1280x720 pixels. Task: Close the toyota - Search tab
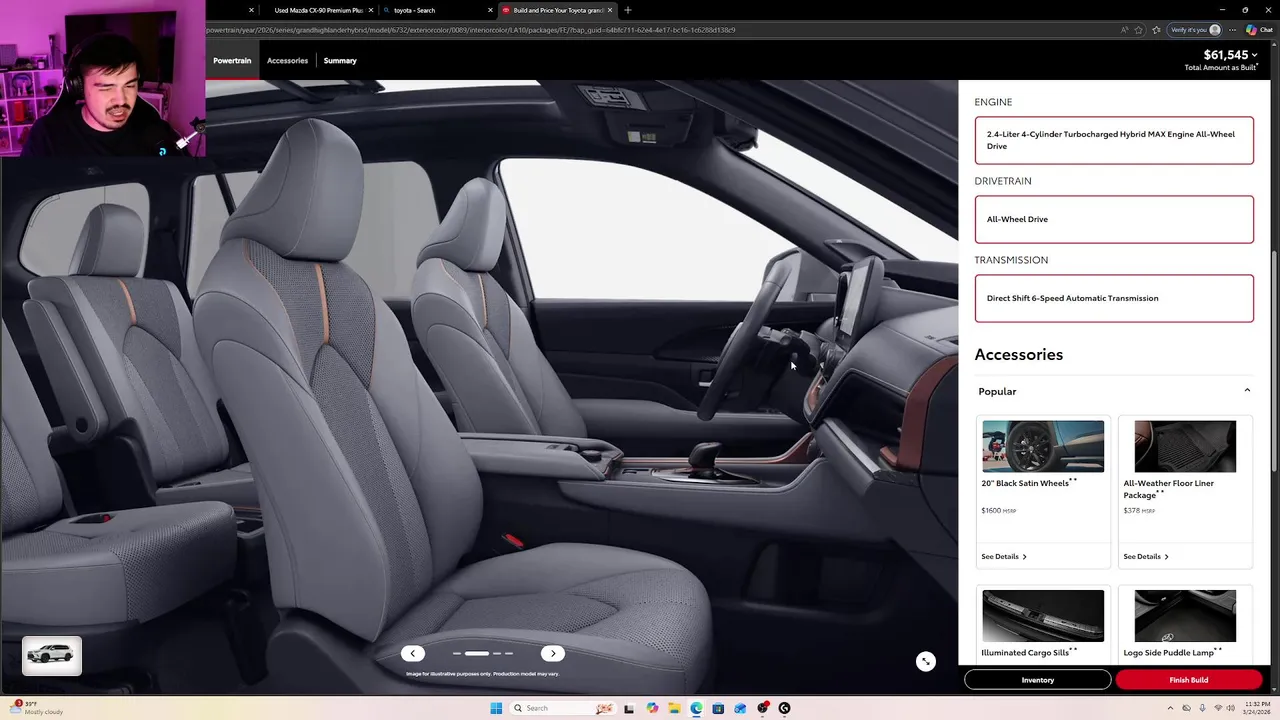point(490,10)
